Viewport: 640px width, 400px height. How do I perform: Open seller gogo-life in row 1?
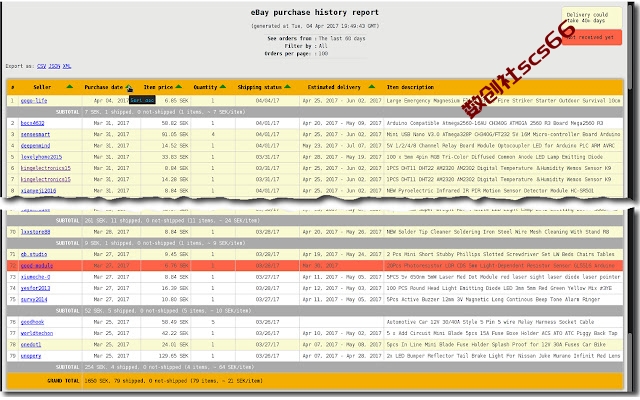(x=34, y=100)
